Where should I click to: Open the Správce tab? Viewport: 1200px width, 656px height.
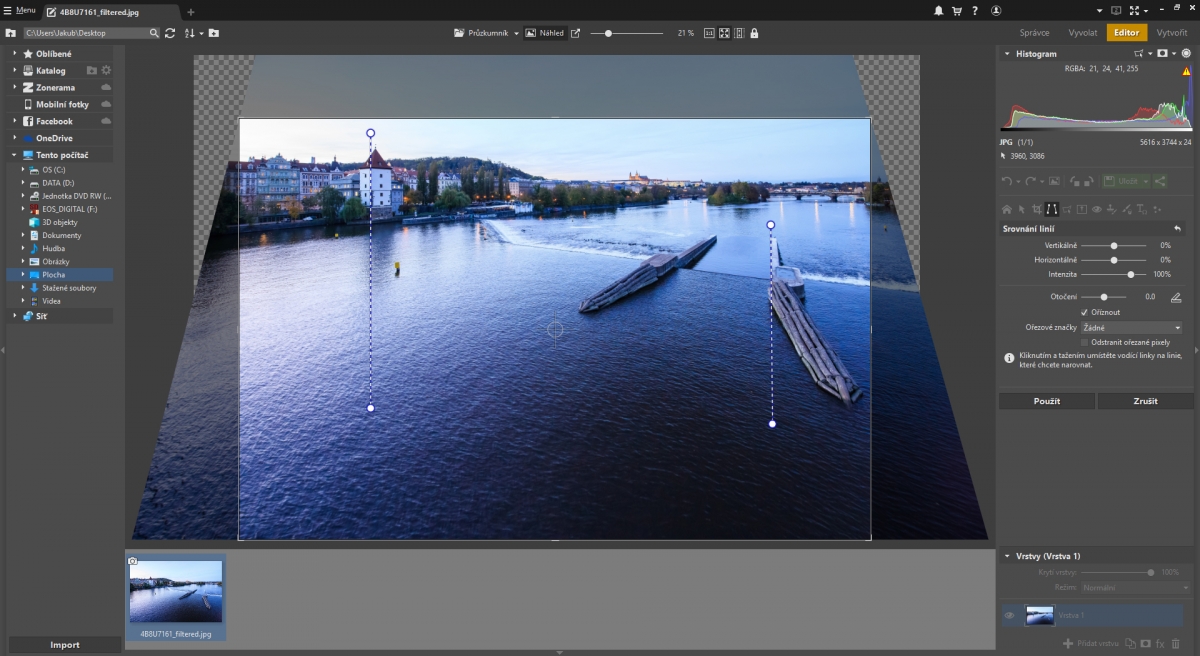coord(1034,33)
